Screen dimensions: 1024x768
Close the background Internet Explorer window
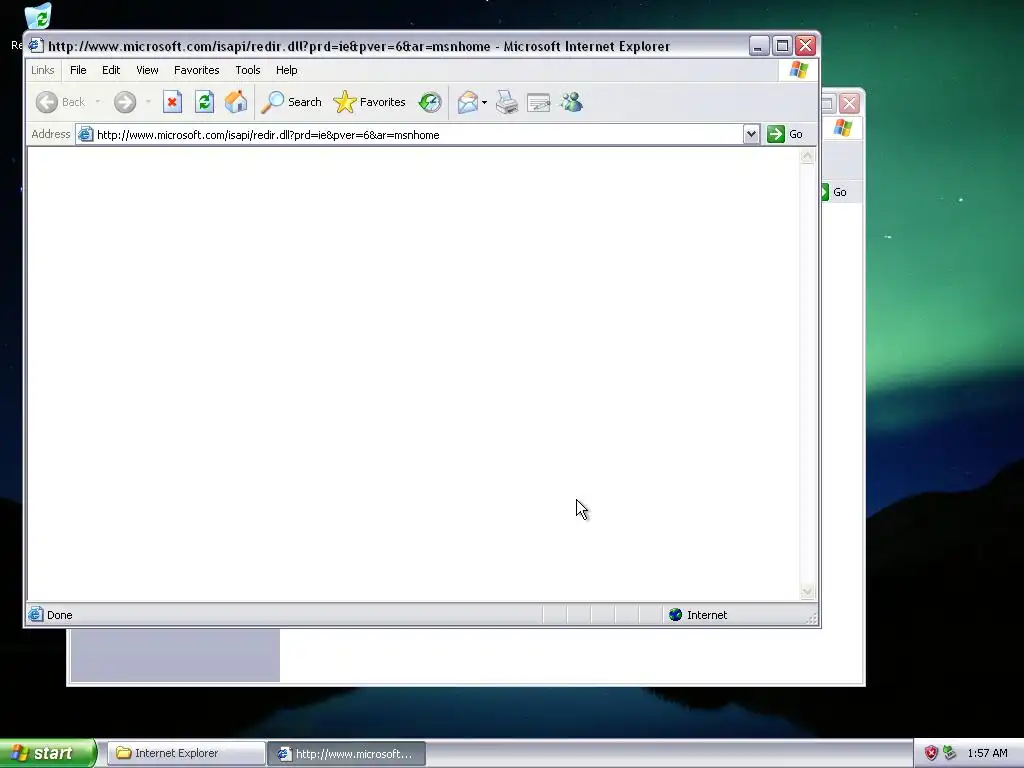[849, 103]
